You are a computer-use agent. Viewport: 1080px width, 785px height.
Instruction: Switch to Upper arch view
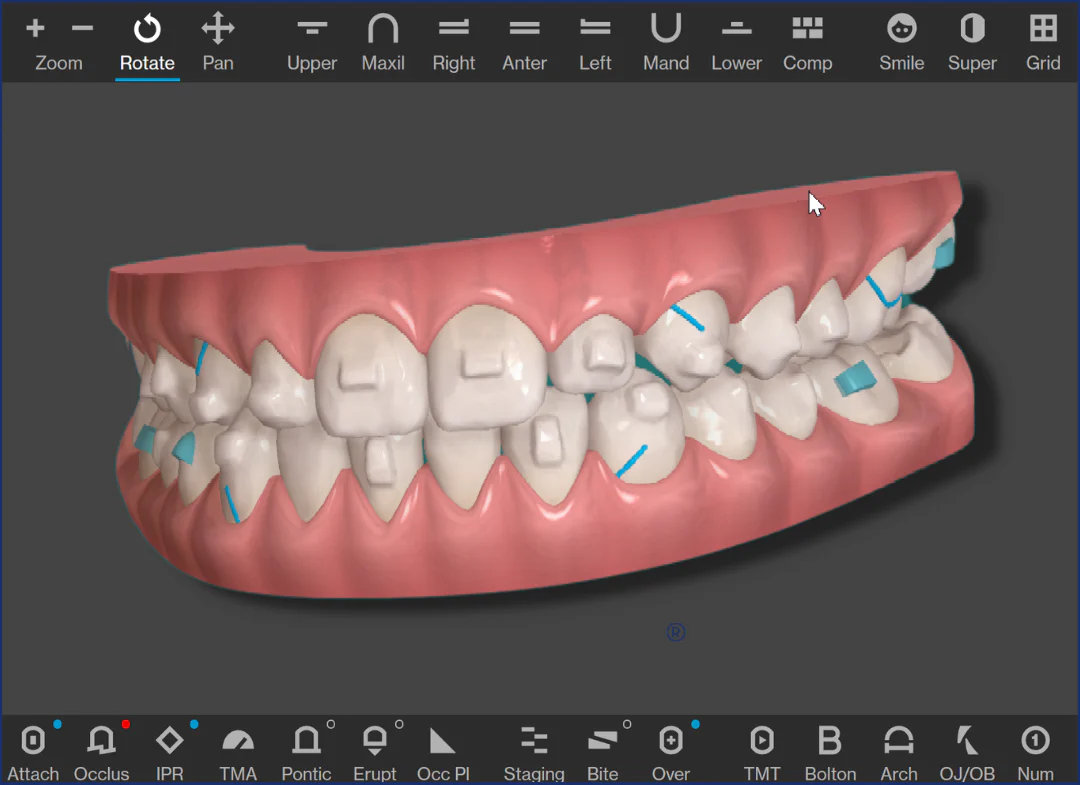pos(312,44)
